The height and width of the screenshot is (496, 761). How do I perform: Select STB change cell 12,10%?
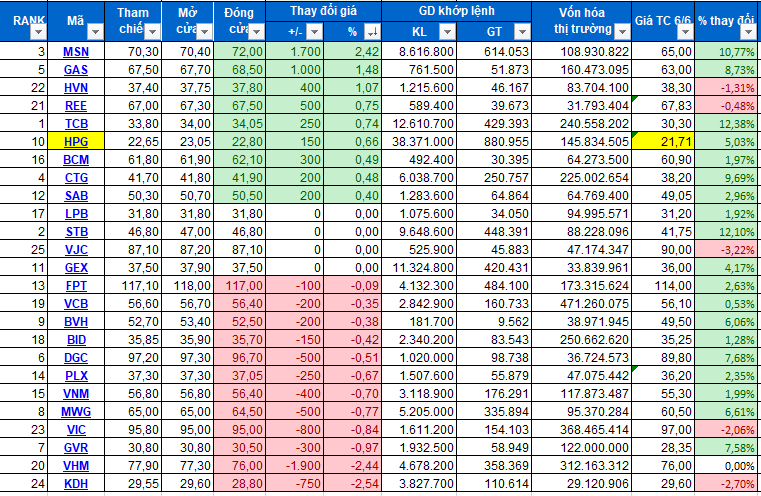pos(725,231)
